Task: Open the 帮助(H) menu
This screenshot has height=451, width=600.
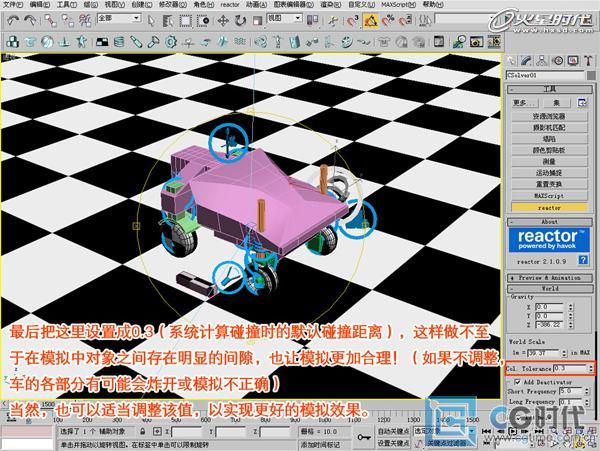Action: point(433,5)
